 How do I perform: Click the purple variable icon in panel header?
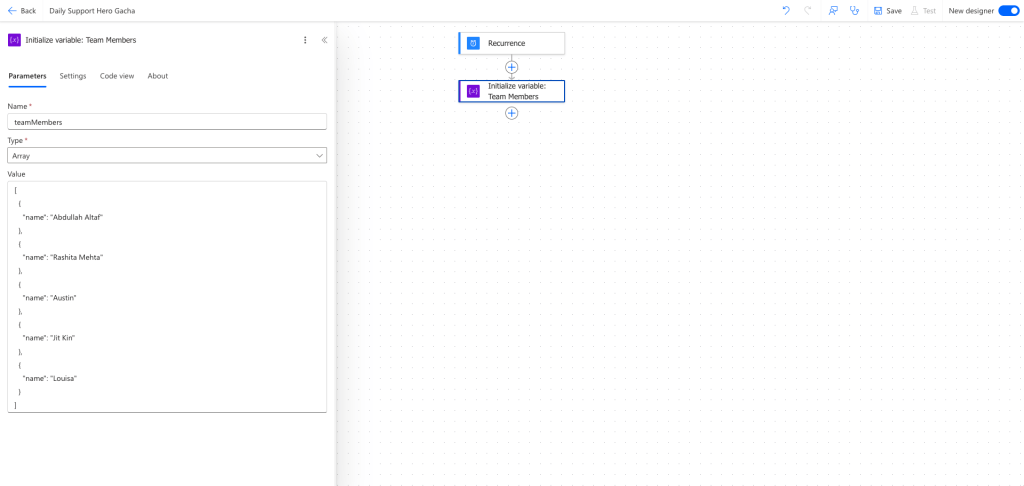(15, 40)
